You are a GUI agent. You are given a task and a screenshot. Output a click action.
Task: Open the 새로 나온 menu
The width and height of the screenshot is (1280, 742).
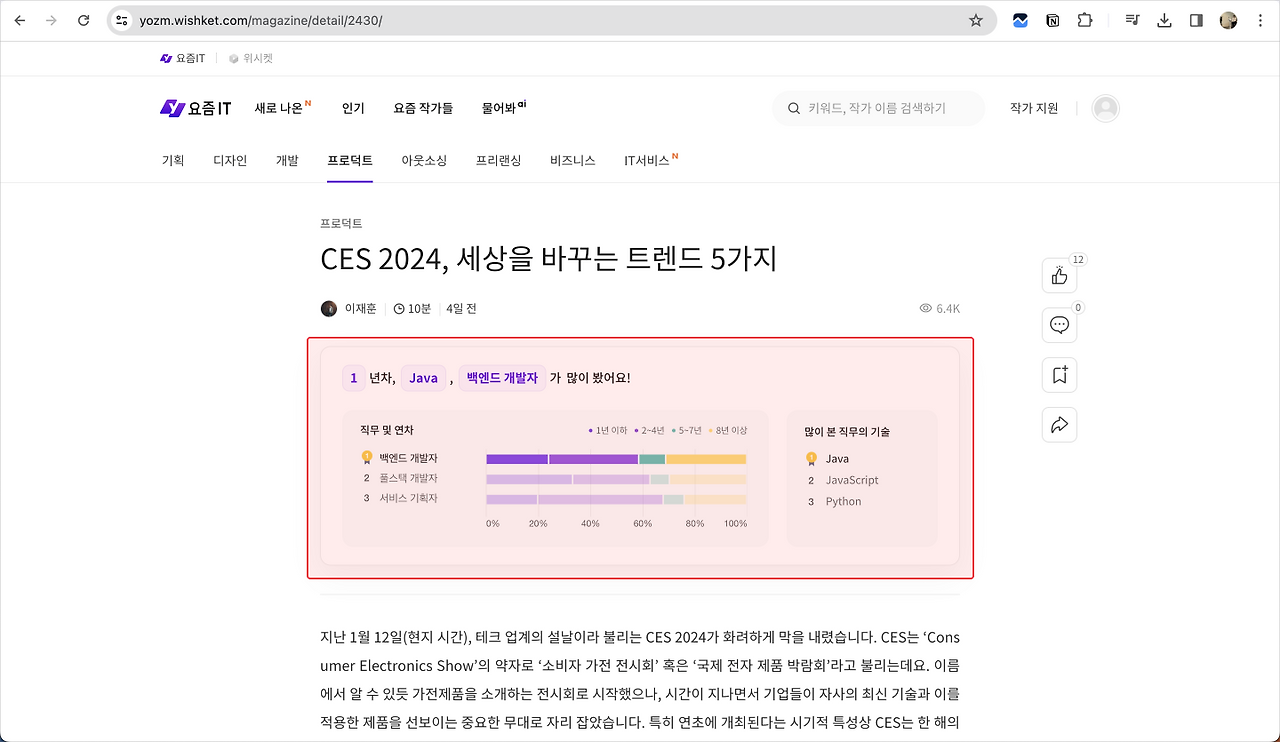(x=283, y=107)
